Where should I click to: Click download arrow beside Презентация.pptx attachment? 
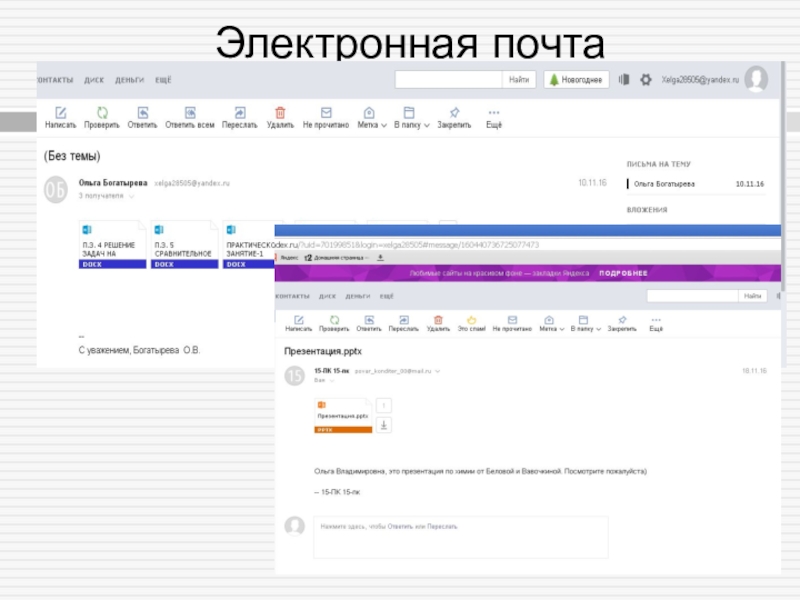pos(384,425)
